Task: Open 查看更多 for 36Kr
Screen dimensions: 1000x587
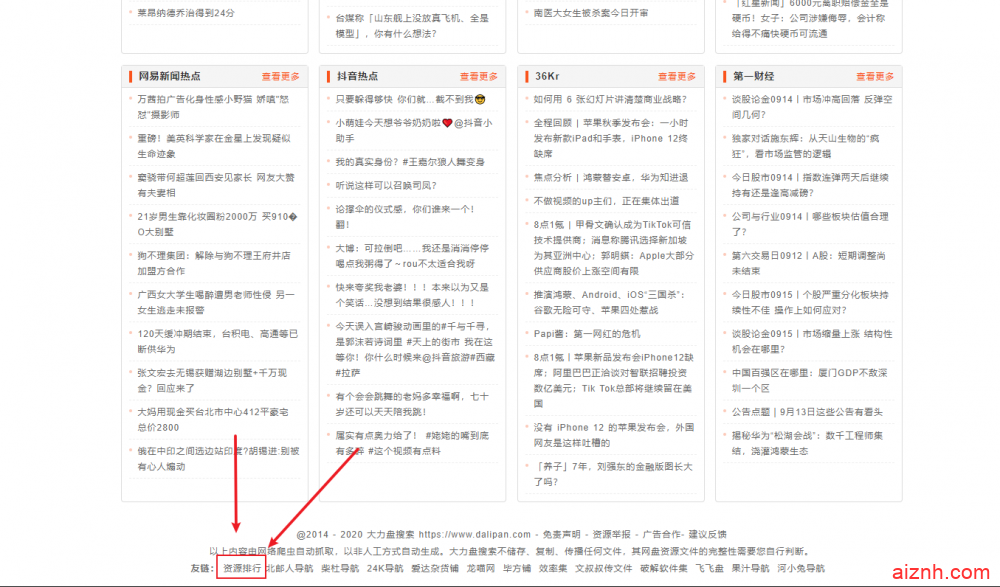Action: [676, 75]
